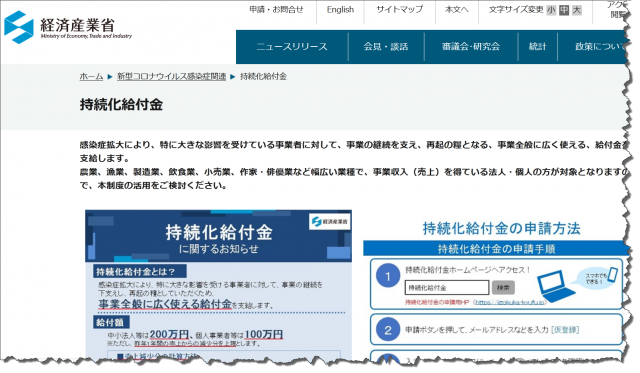
Task: Go to ホーム in the breadcrumb
Action: point(91,76)
